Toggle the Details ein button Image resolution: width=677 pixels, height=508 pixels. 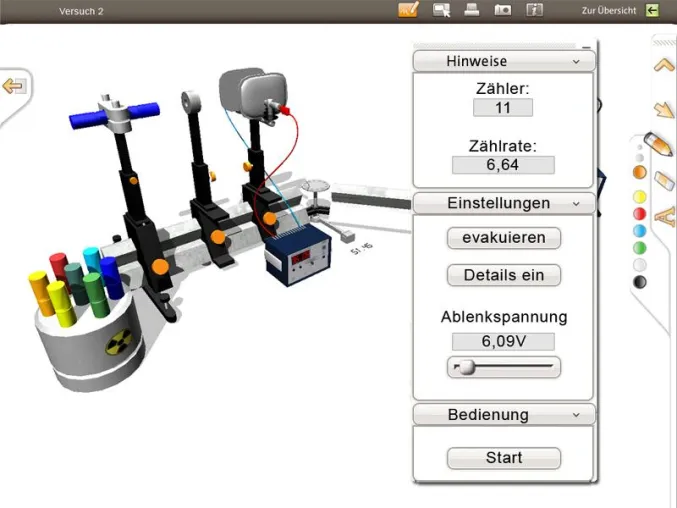click(504, 275)
